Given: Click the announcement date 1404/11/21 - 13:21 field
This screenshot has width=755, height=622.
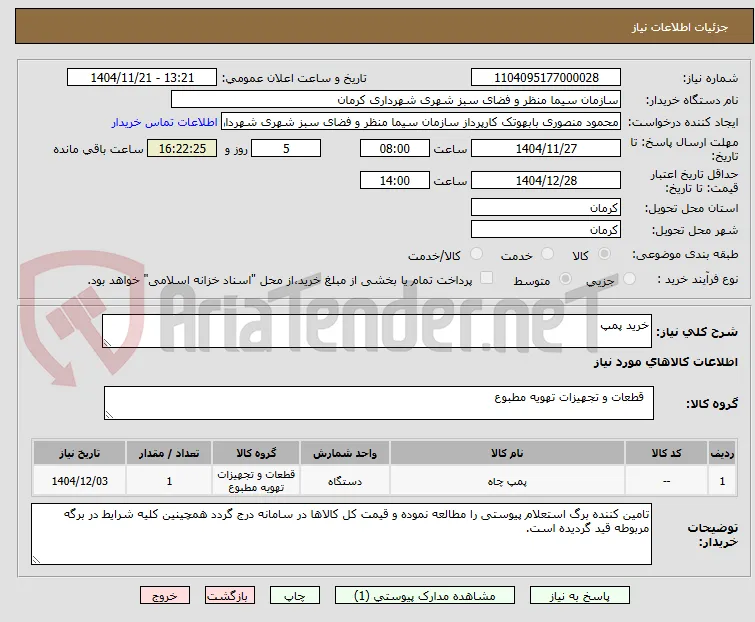Looking at the screenshot, I should [142, 78].
